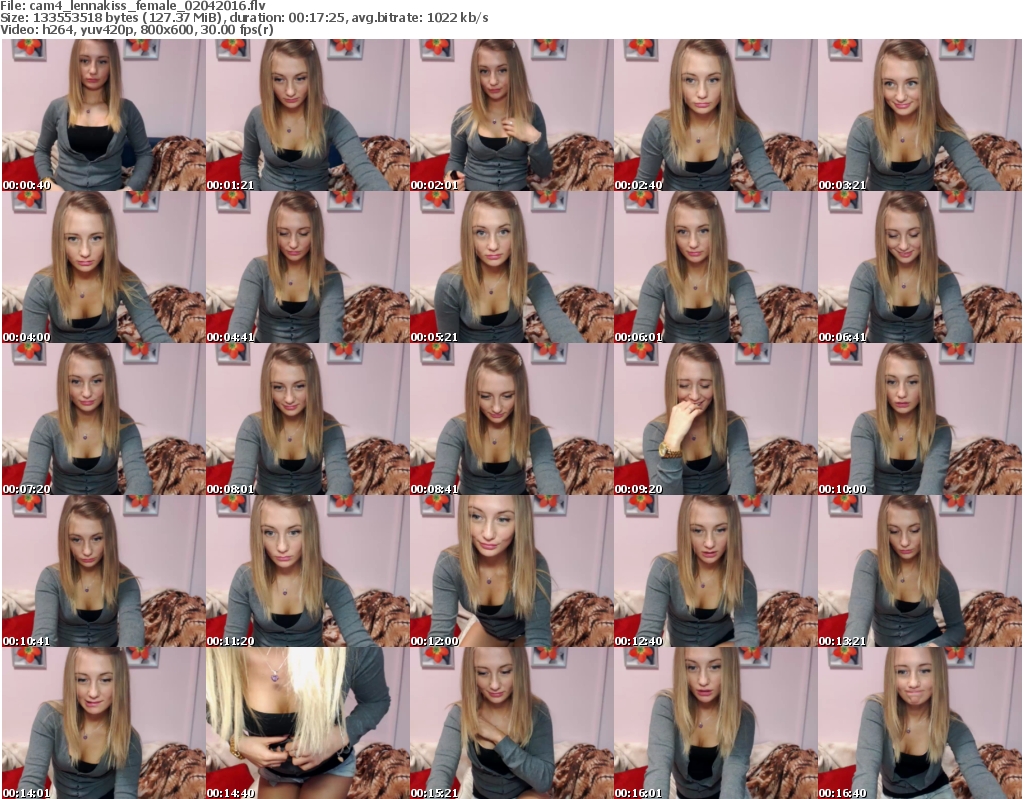Select the thumbnail stamped 00:02:01

tap(511, 115)
